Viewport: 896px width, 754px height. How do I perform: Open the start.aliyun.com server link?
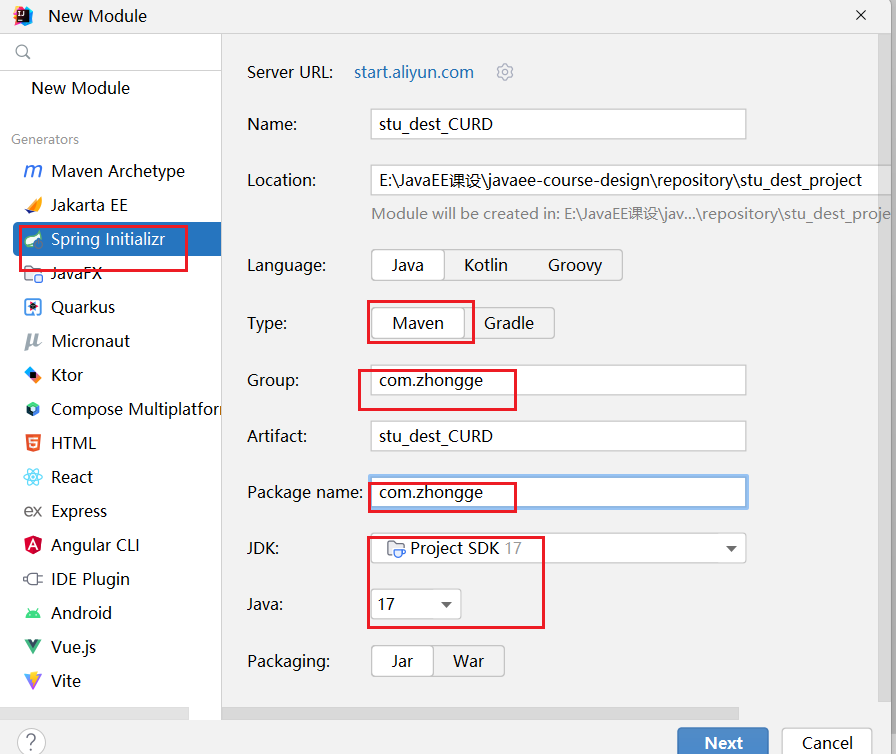[414, 72]
